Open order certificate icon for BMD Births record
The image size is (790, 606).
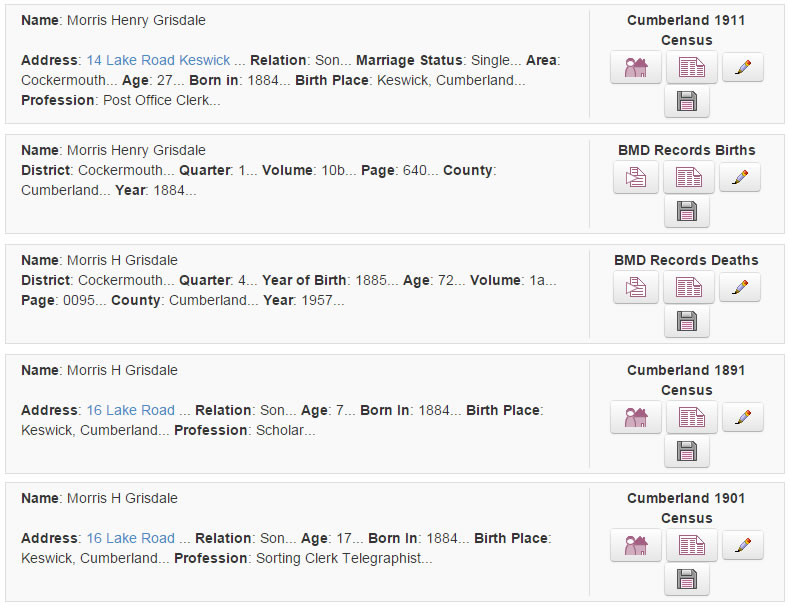point(636,177)
